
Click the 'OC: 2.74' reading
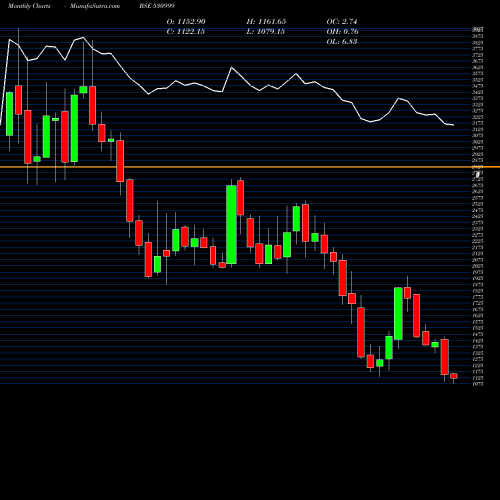(342, 22)
